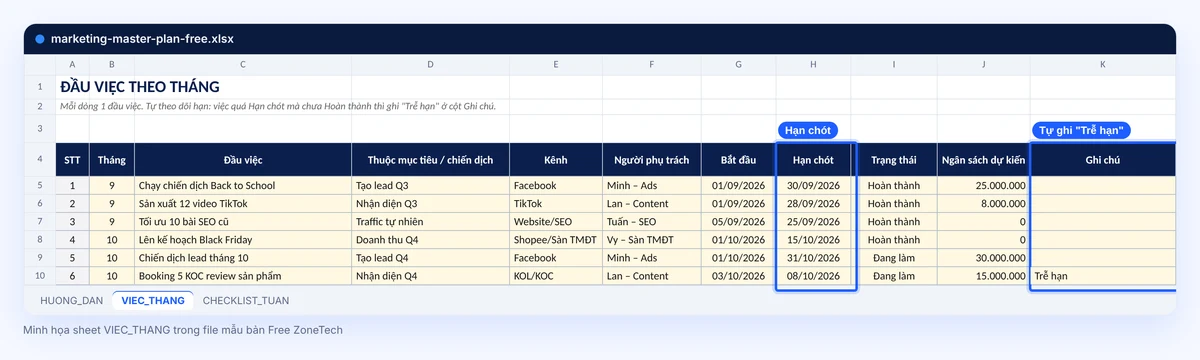The image size is (1200, 360).
Task: Click the 'Tạo lead Q4' cell
Action: tap(431, 257)
